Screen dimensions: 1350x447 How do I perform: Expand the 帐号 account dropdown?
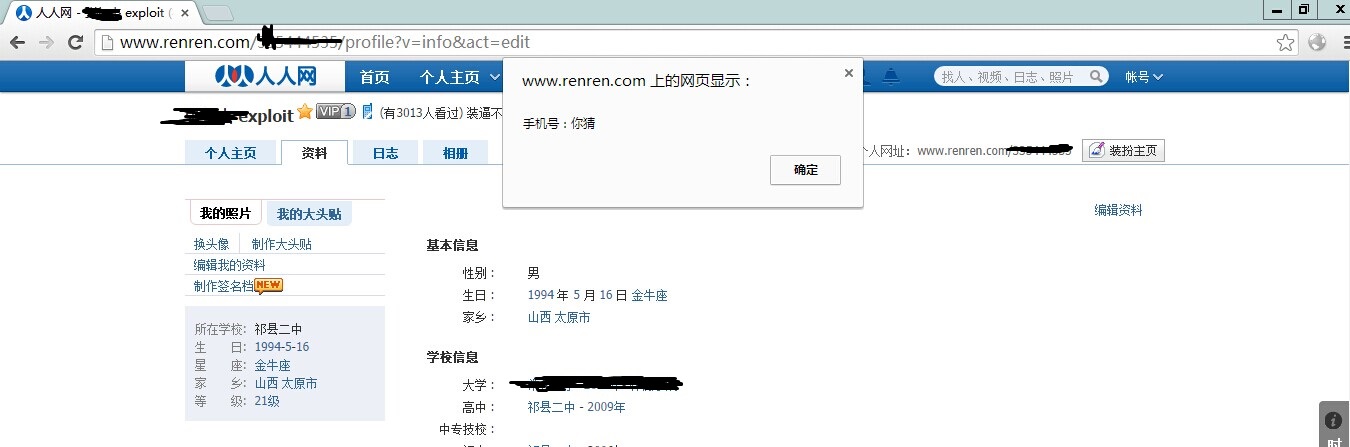[x=1143, y=77]
